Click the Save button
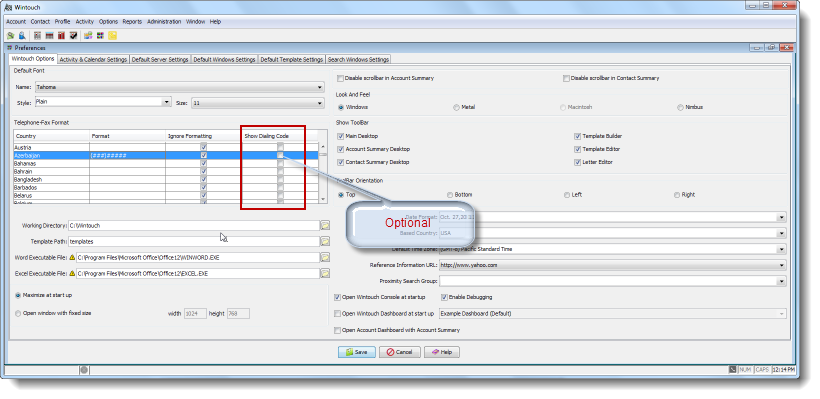Image resolution: width=820 pixels, height=399 pixels. coord(356,352)
